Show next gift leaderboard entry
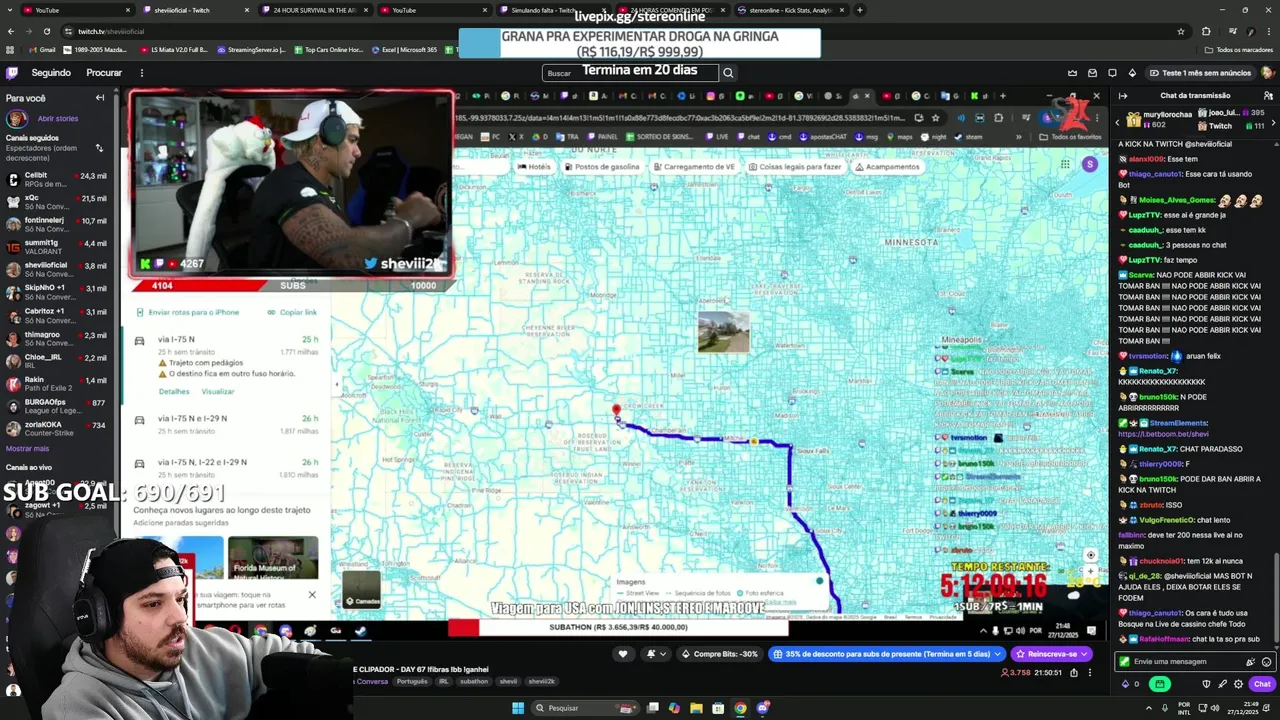Viewport: 1280px width, 720px height. tap(1274, 121)
